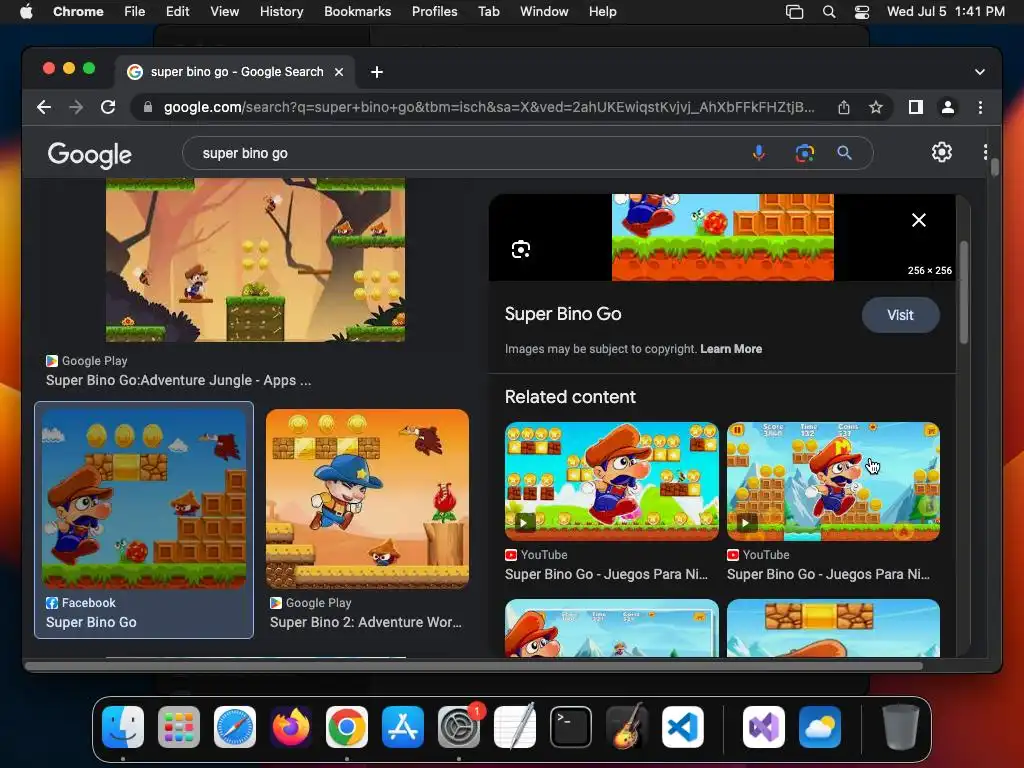Open the App Store from Dock
The height and width of the screenshot is (768, 1024).
coord(403,727)
